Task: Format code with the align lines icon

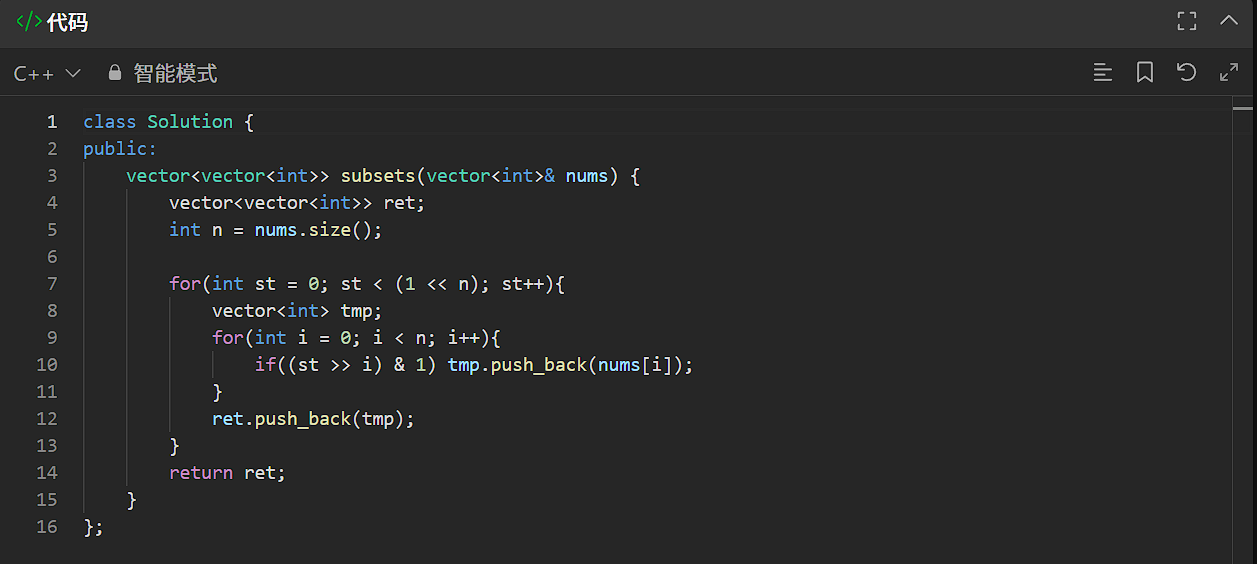Action: tap(1103, 72)
